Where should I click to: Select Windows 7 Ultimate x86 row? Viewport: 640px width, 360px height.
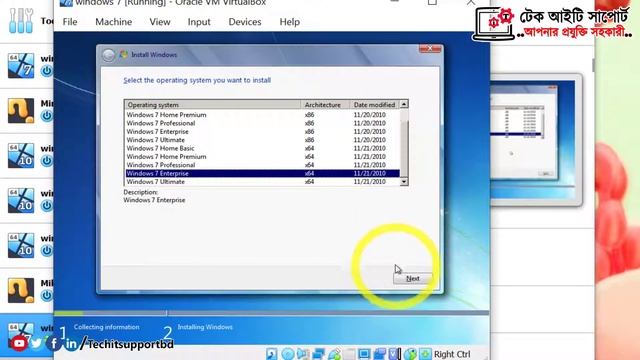(x=262, y=140)
